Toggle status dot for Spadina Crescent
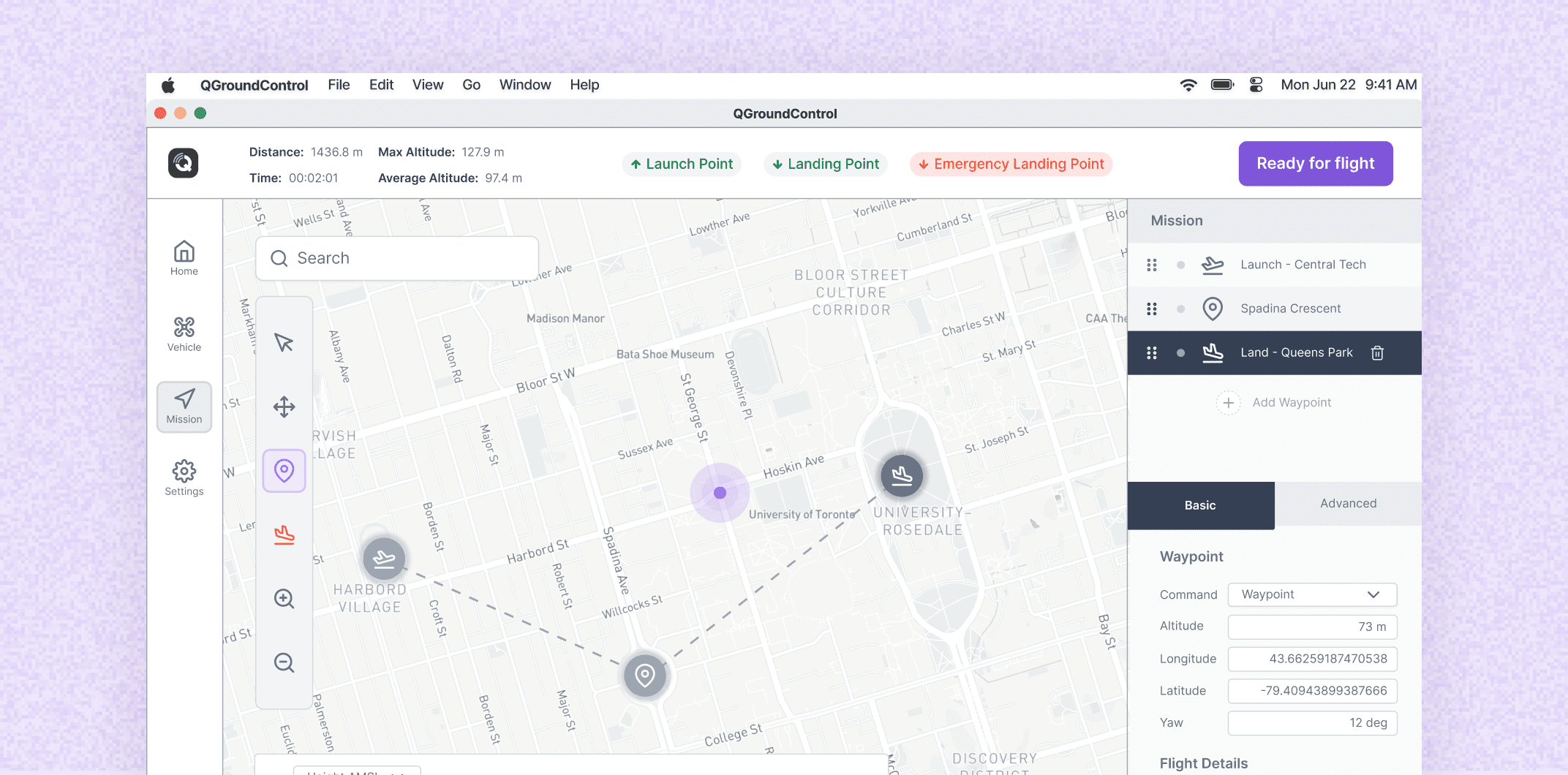 1180,309
